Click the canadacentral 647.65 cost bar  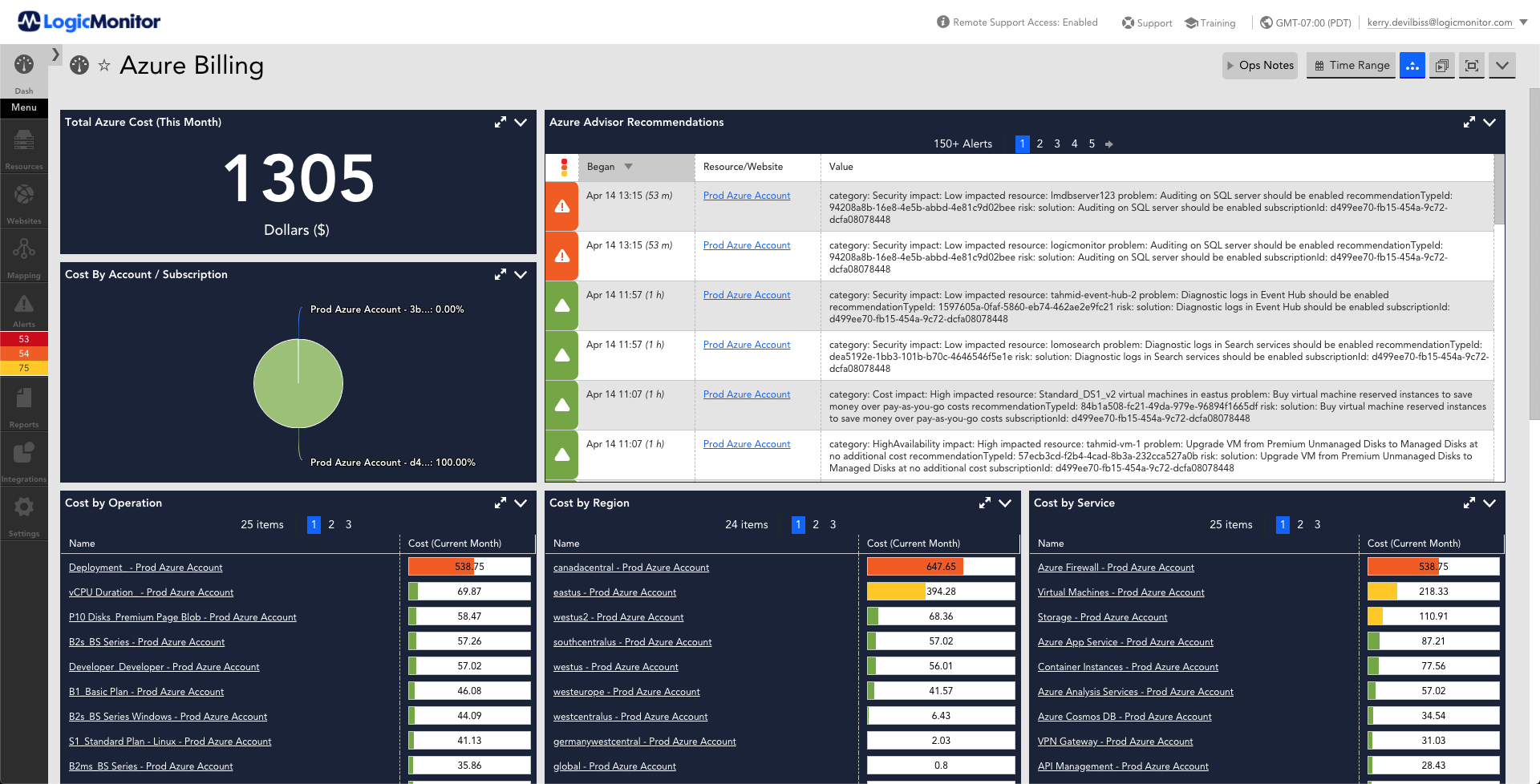941,567
